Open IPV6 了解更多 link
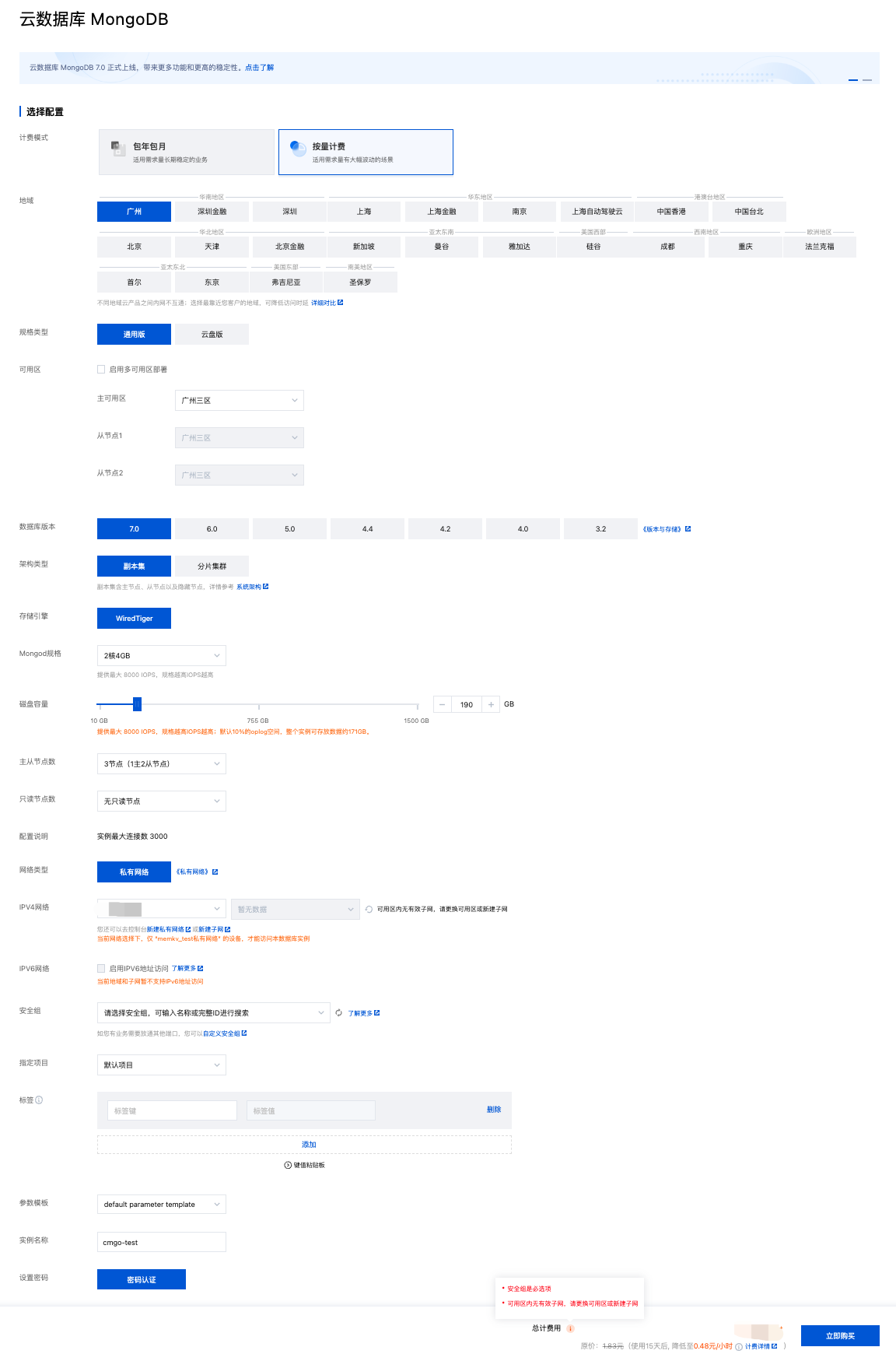 click(187, 969)
